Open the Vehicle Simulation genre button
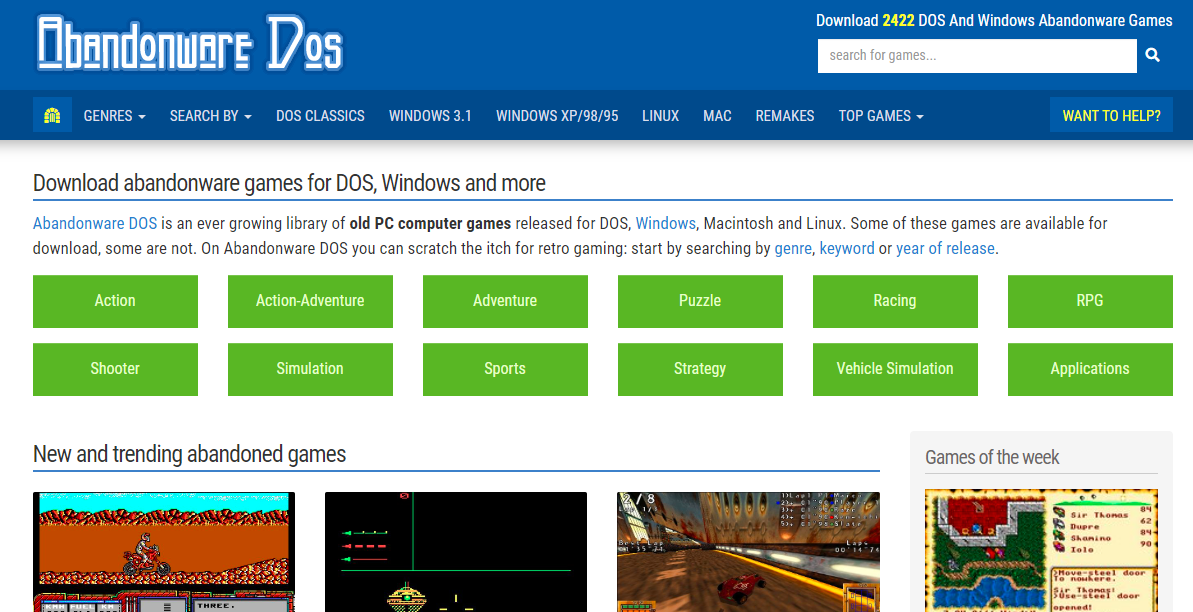 pyautogui.click(x=895, y=369)
